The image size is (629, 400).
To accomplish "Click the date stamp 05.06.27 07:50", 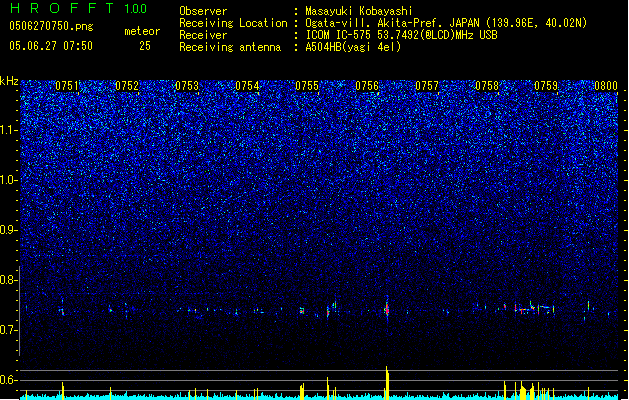I will tap(51, 46).
